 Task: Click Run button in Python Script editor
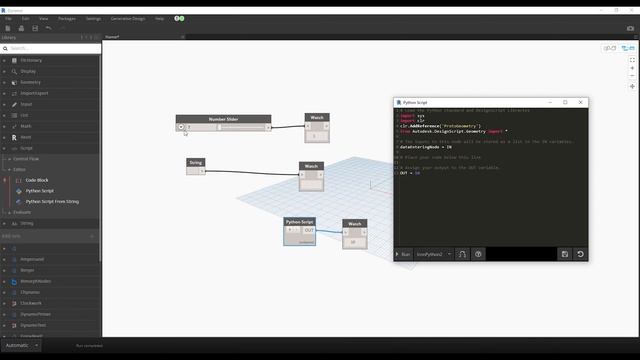(403, 254)
